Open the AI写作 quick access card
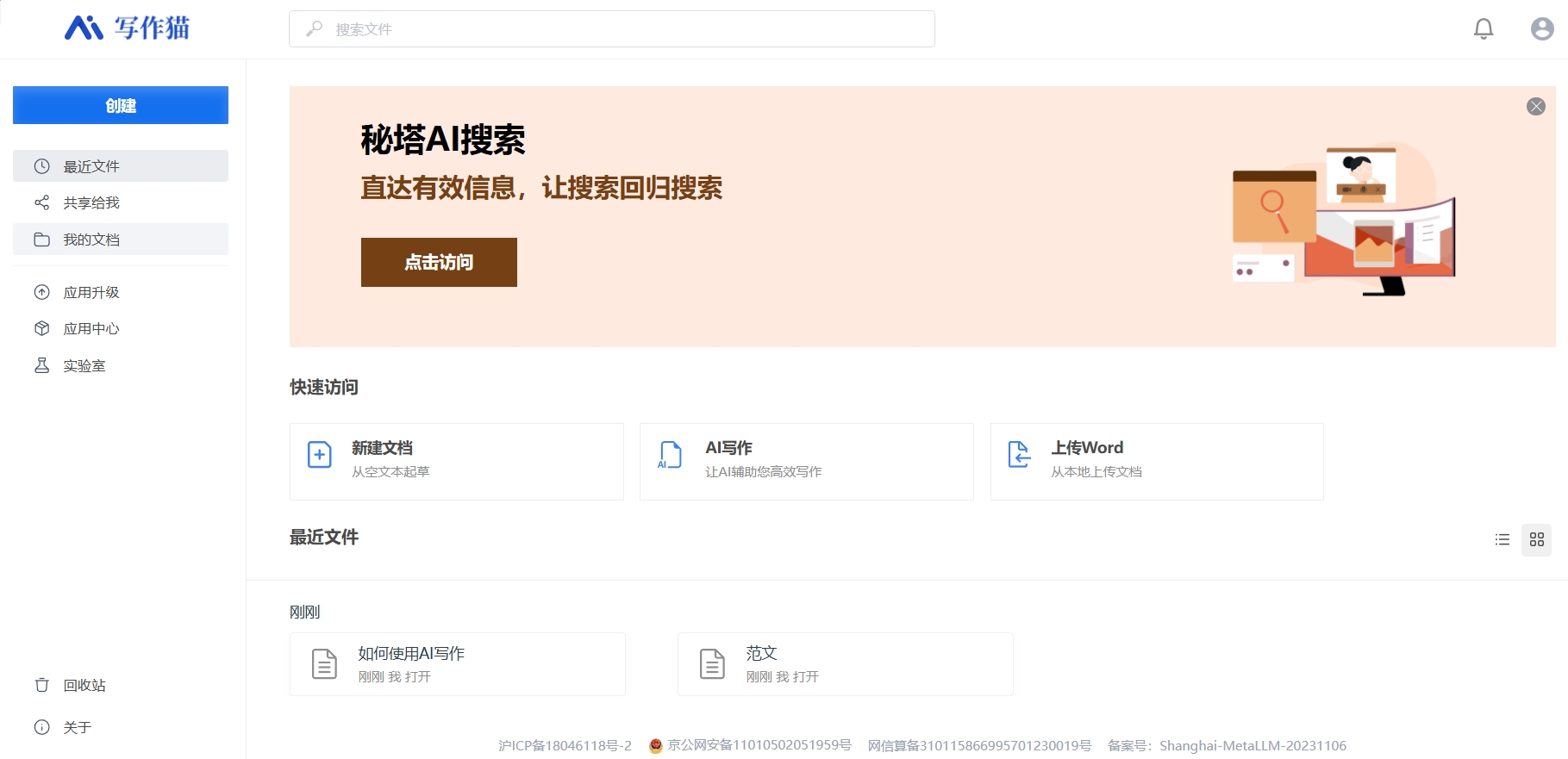This screenshot has width=1568, height=759. 807,462
